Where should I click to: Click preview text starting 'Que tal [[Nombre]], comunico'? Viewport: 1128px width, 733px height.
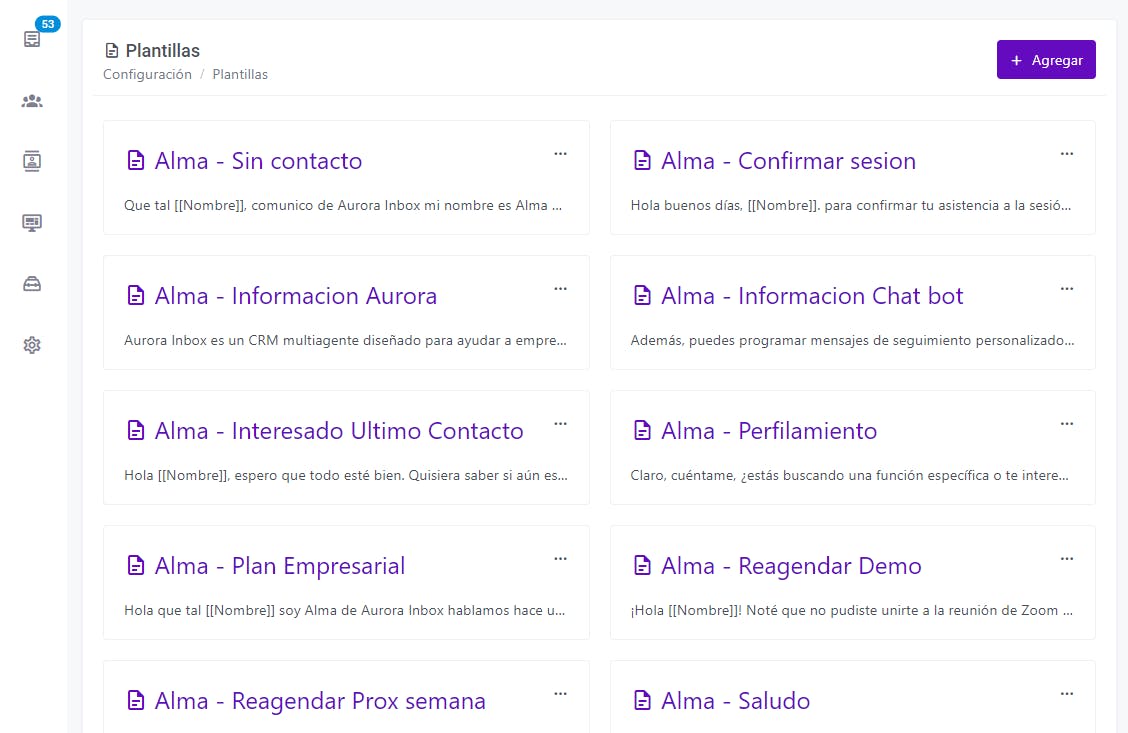[x=343, y=205]
